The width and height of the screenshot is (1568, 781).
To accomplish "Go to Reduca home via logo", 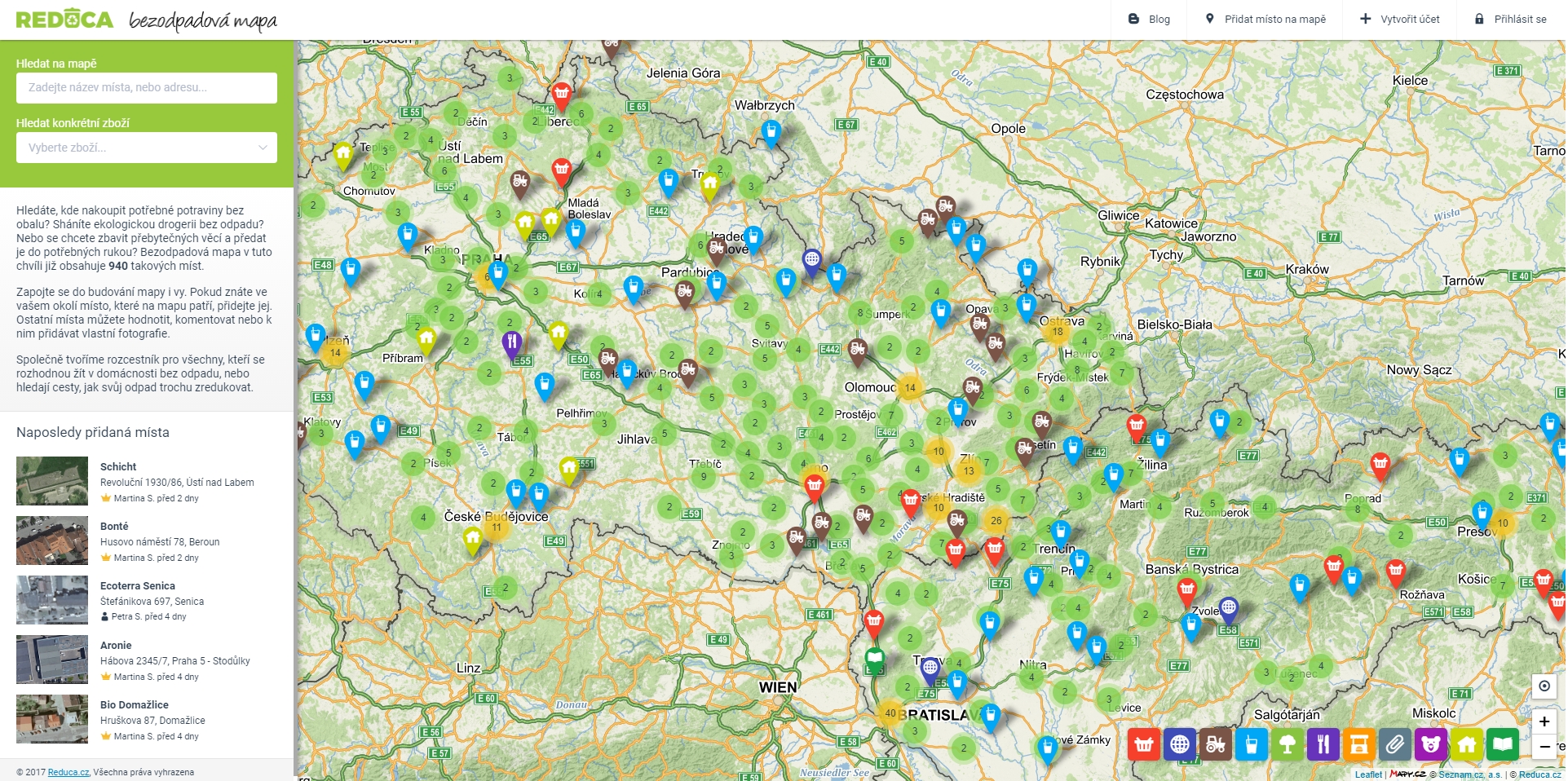I will [65, 19].
